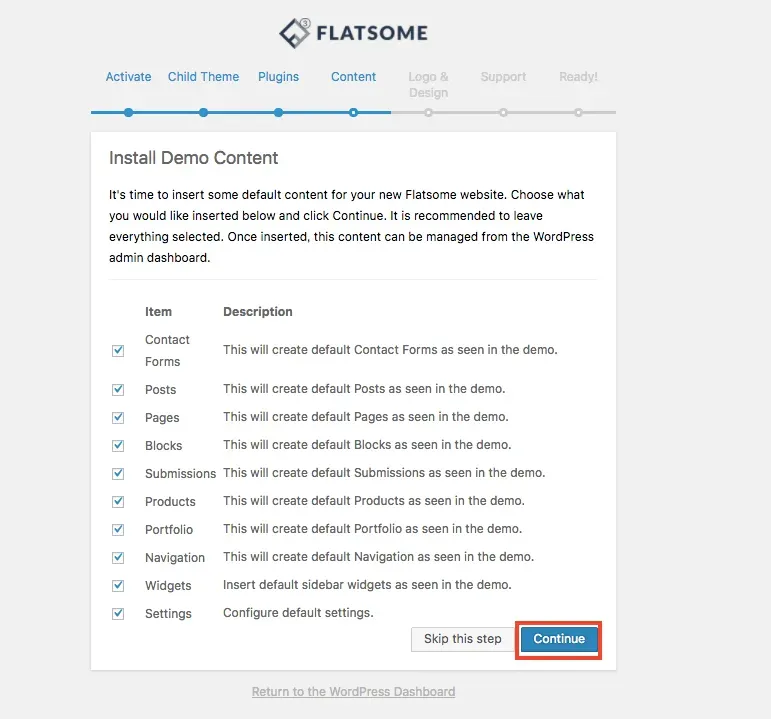The height and width of the screenshot is (719, 771).
Task: Toggle the Posts checkbox
Action: pos(118,389)
